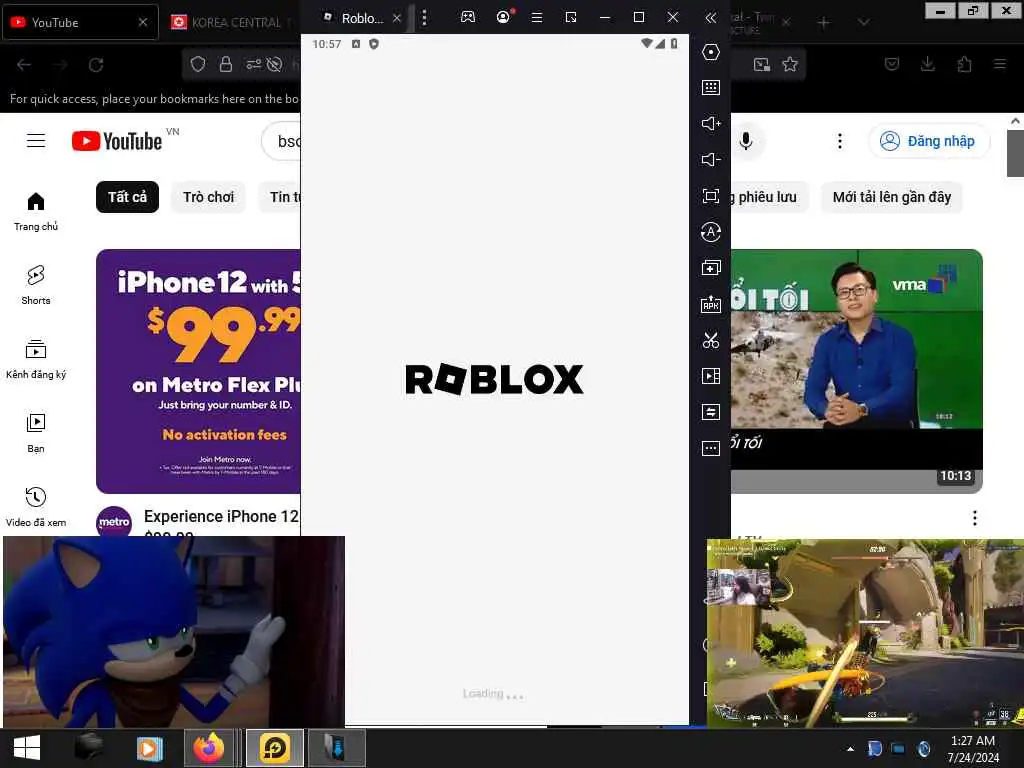Image resolution: width=1024 pixels, height=768 pixels.
Task: Collapse the LDPlayer sidebar with double chevron
Action: 711,18
